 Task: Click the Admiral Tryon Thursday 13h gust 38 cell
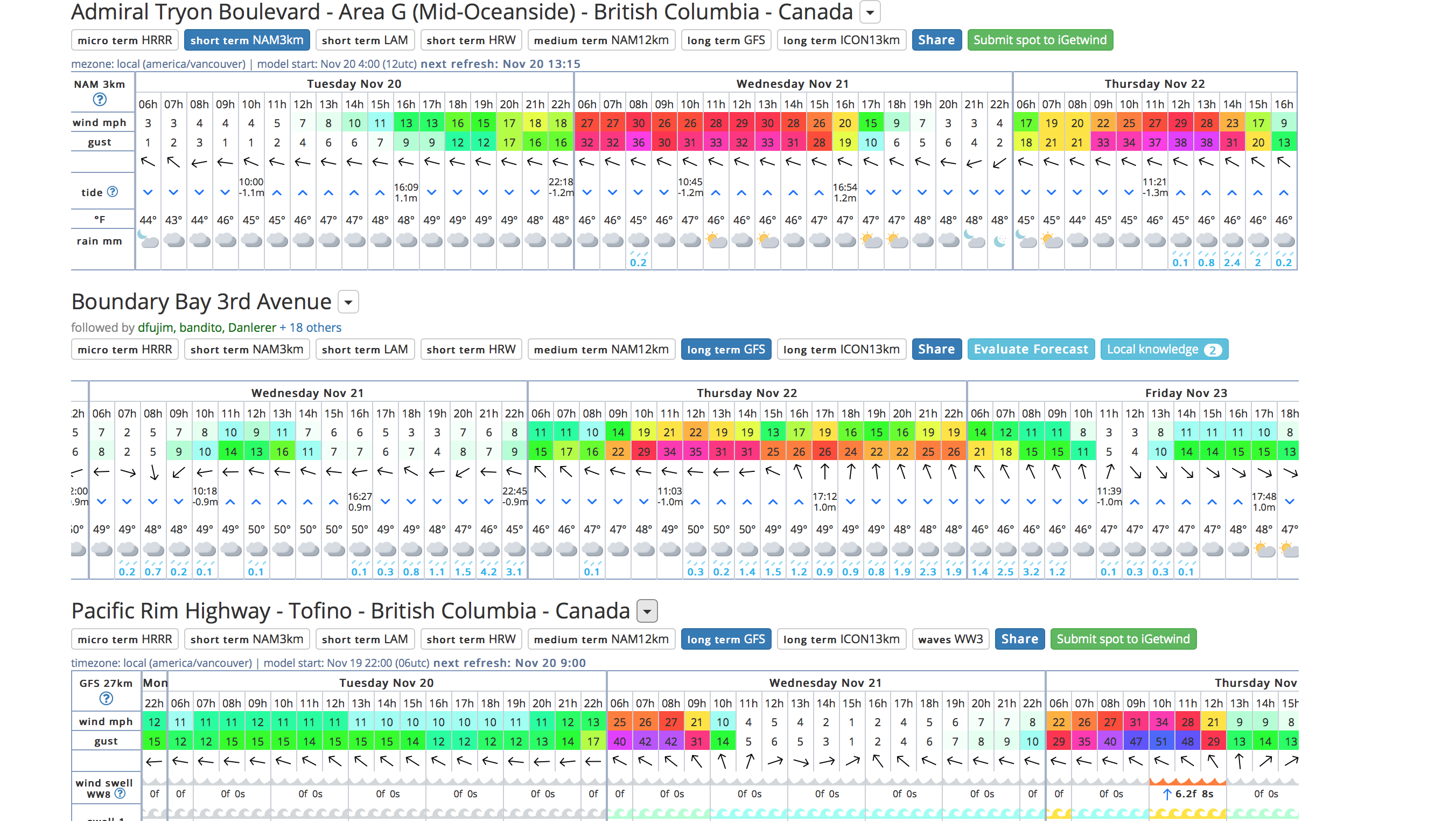(x=1206, y=142)
